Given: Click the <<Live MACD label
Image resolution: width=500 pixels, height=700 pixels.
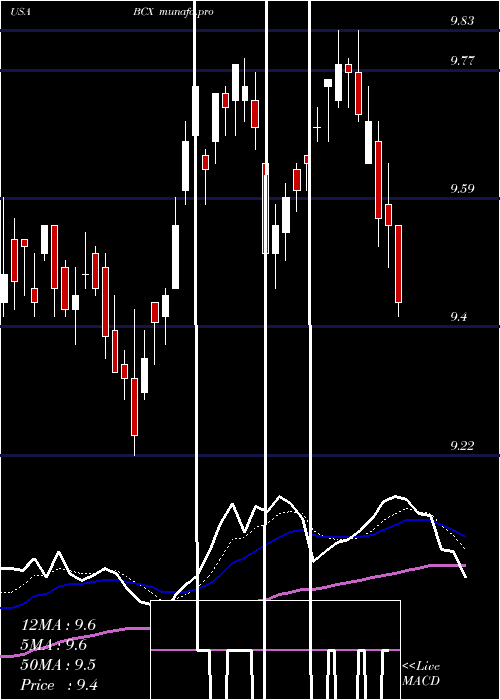Looking at the screenshot, I should coord(421,674).
